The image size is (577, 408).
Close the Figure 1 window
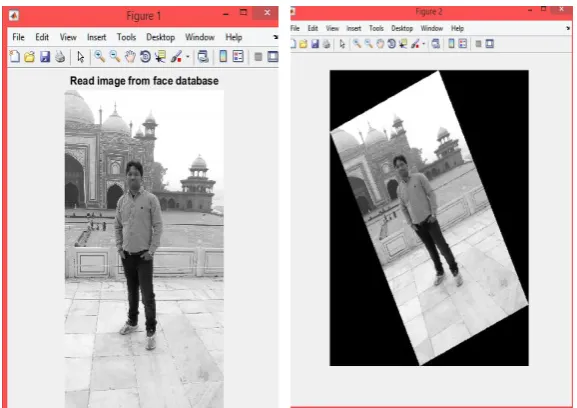point(267,13)
